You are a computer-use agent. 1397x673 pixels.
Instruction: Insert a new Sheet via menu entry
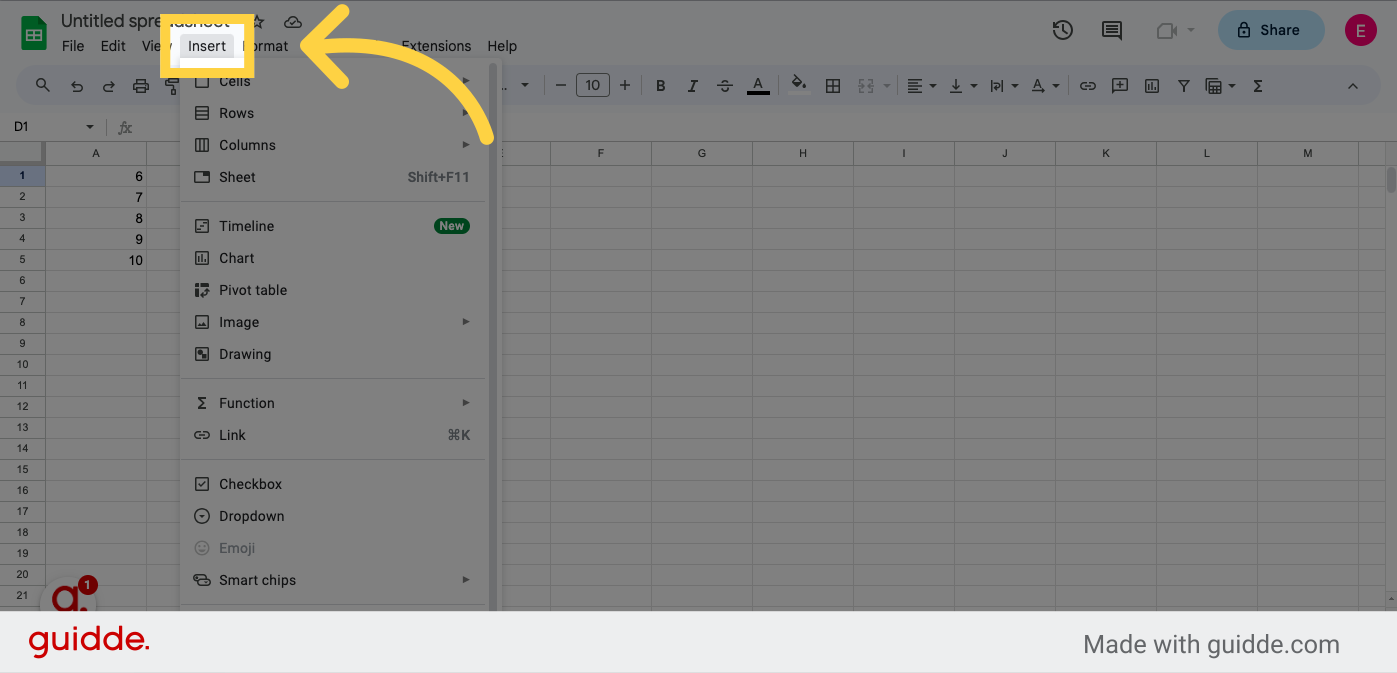pyautogui.click(x=237, y=177)
